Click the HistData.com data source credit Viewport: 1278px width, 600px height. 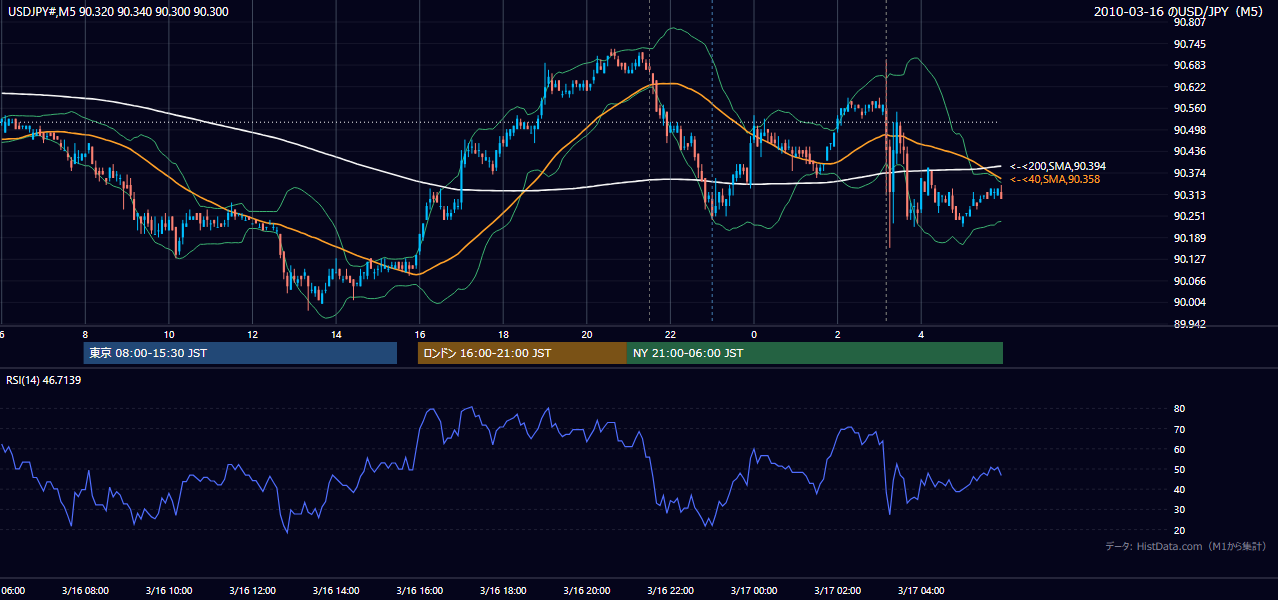coord(1186,546)
